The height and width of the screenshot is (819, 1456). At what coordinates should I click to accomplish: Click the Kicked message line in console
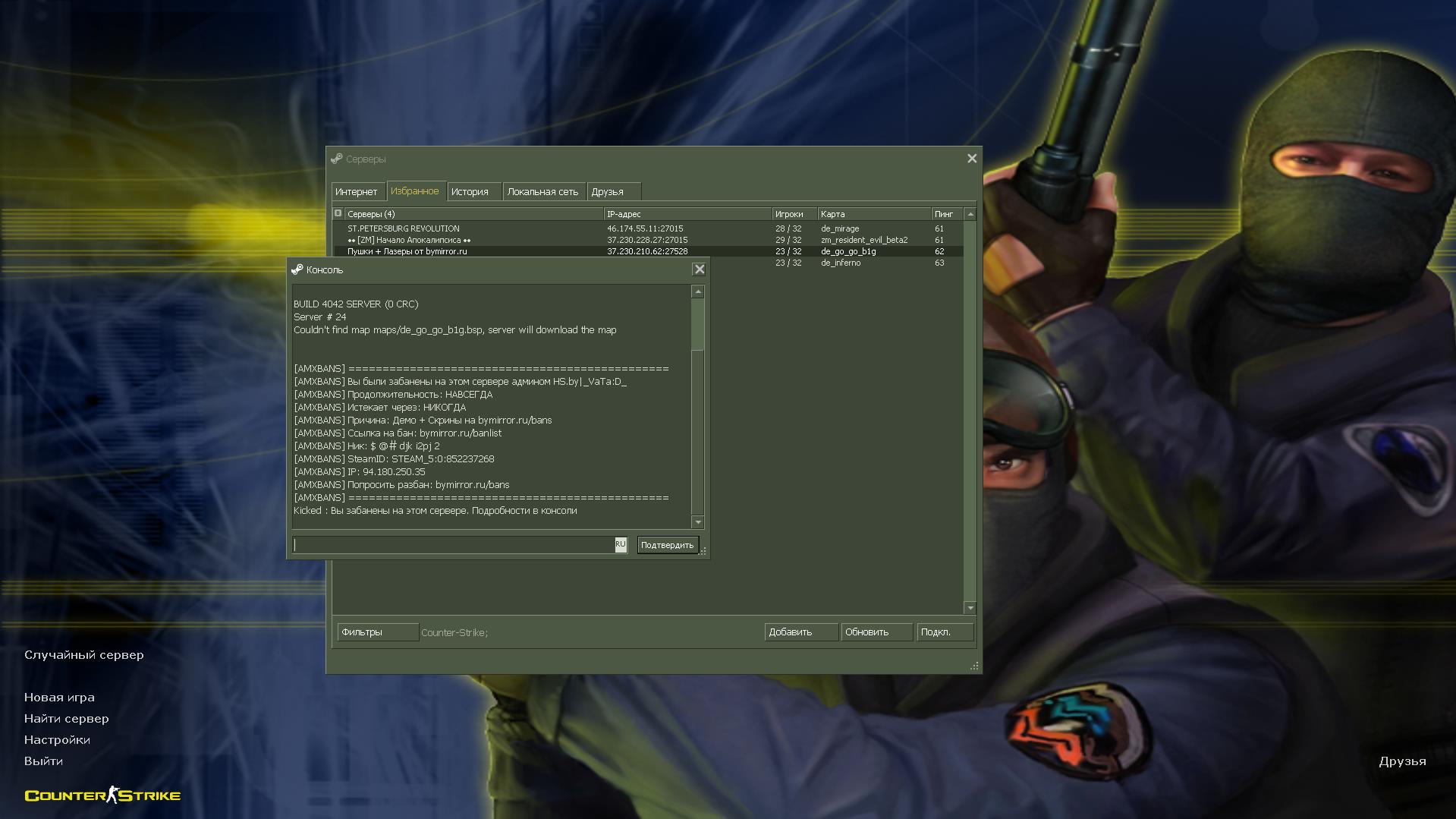coord(436,511)
